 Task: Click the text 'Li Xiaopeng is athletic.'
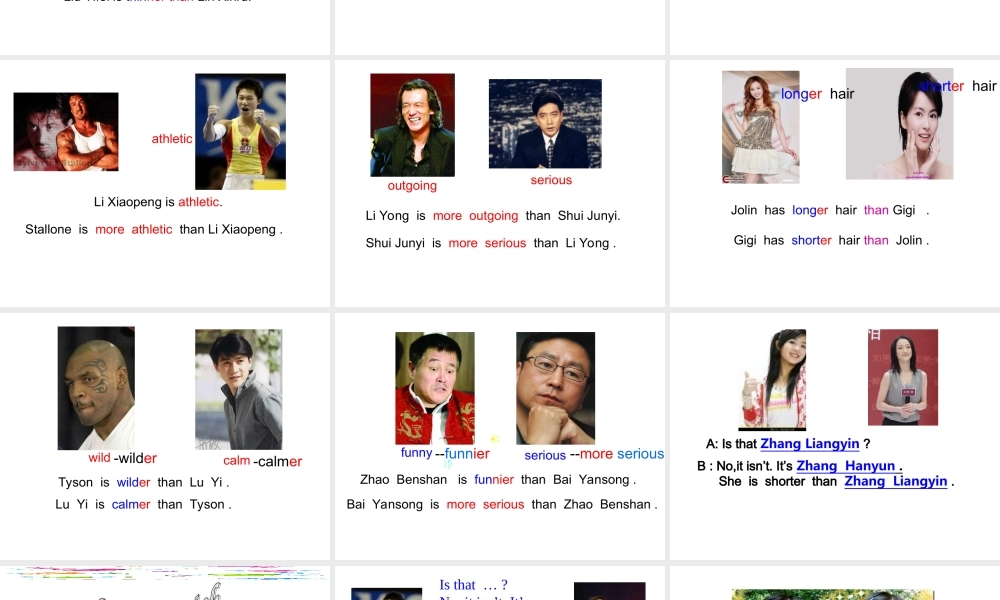coord(158,202)
